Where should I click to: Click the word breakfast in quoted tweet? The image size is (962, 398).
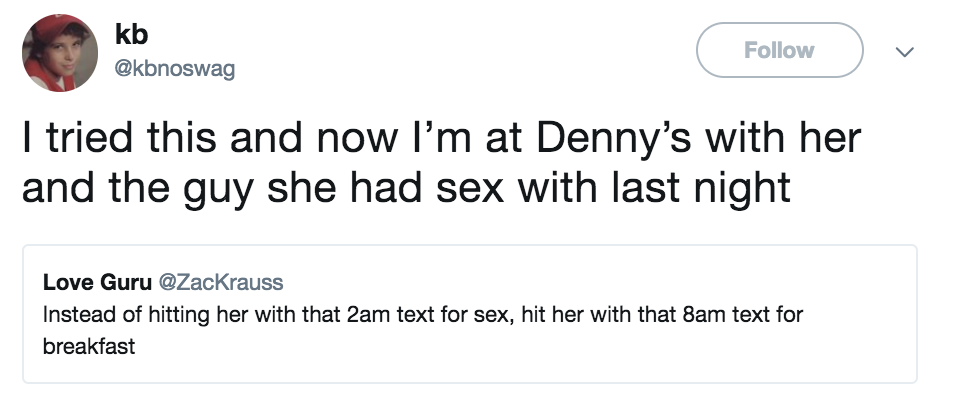click(x=89, y=346)
